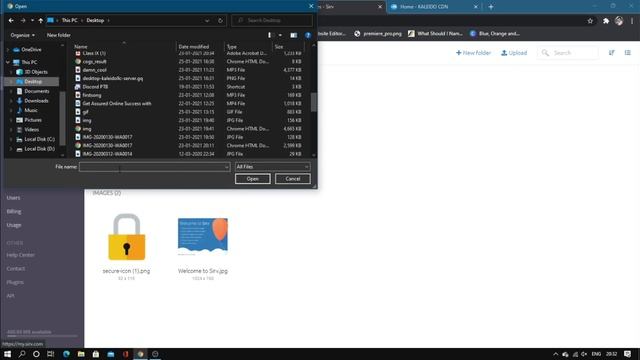The width and height of the screenshot is (640, 360).
Task: Collapse the This PC tree node
Action: pyautogui.click(x=8, y=62)
